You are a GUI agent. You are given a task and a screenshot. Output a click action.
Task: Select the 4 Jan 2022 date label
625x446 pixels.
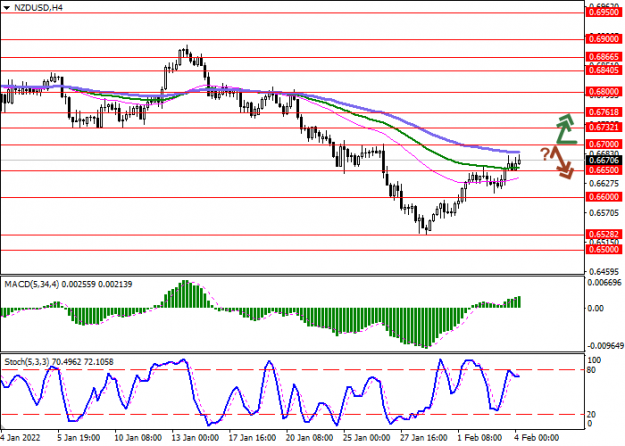[x=21, y=438]
